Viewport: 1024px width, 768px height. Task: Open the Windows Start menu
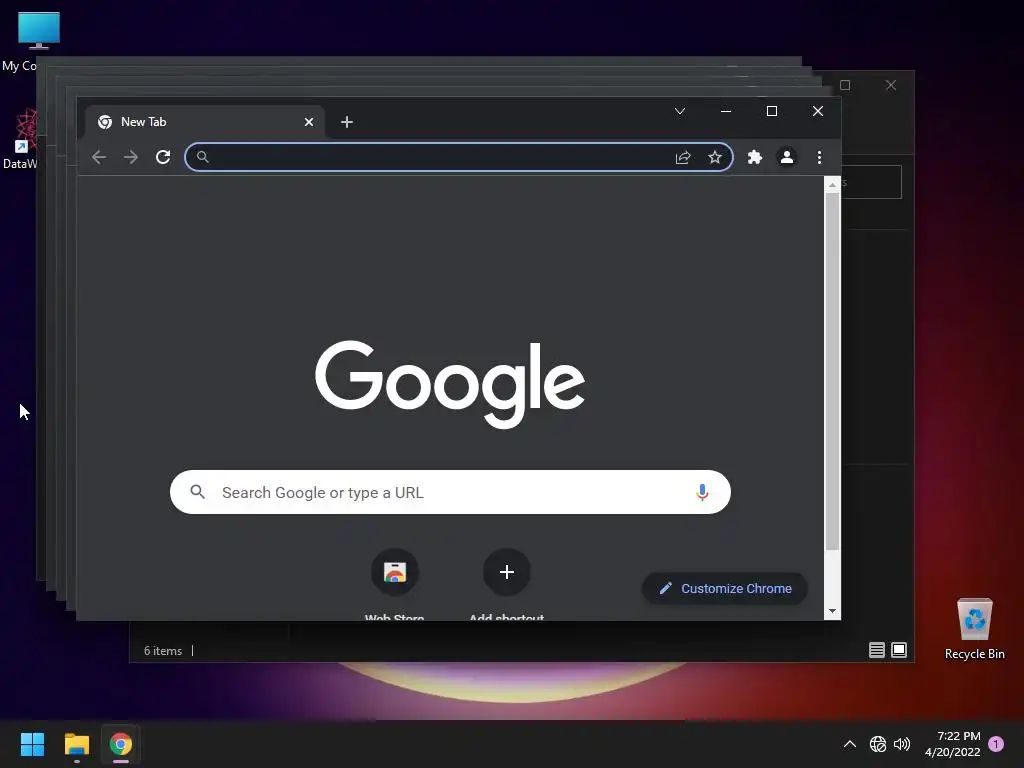32,744
